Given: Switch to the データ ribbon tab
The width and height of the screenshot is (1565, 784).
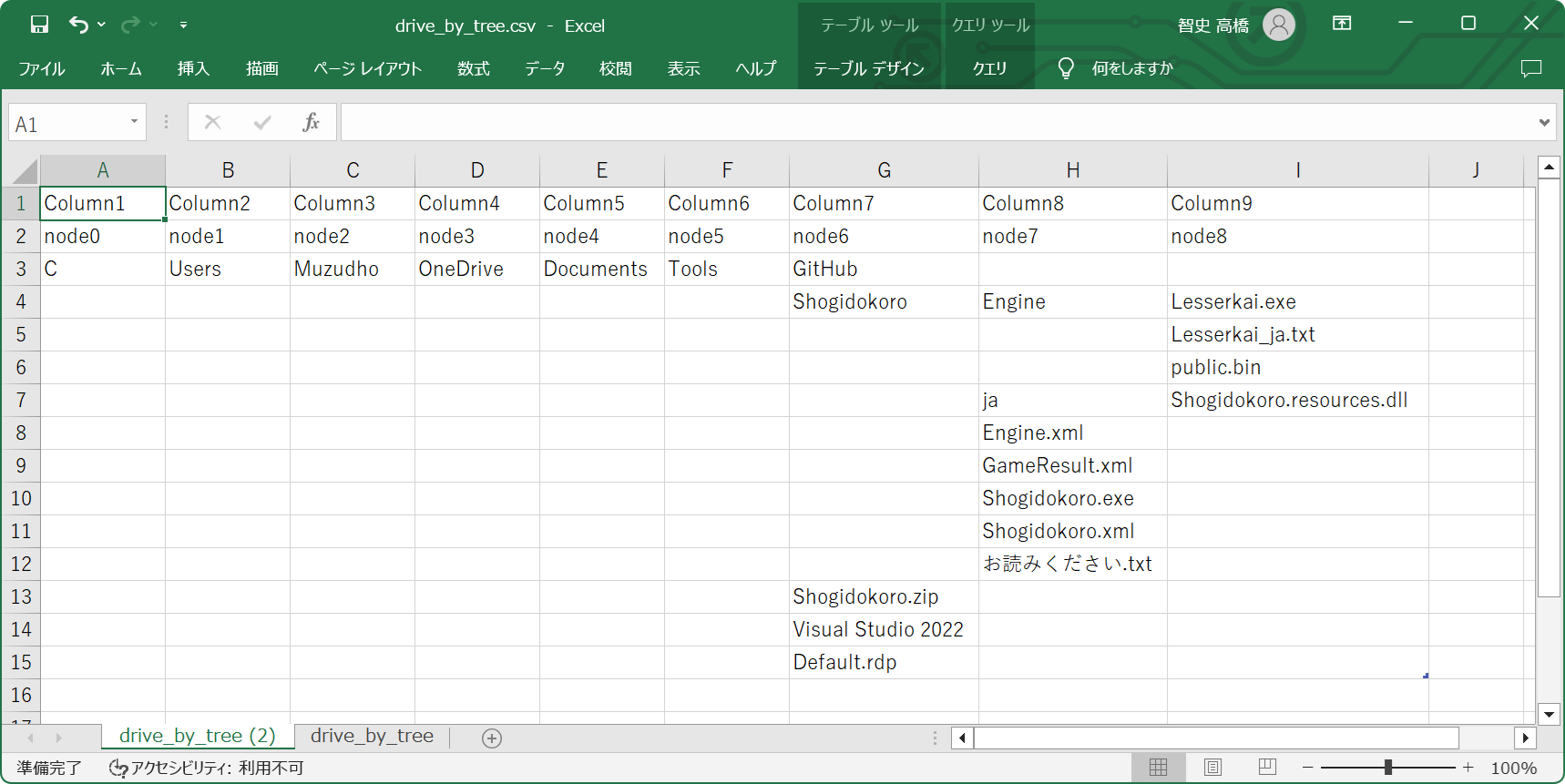Looking at the screenshot, I should click(x=545, y=68).
